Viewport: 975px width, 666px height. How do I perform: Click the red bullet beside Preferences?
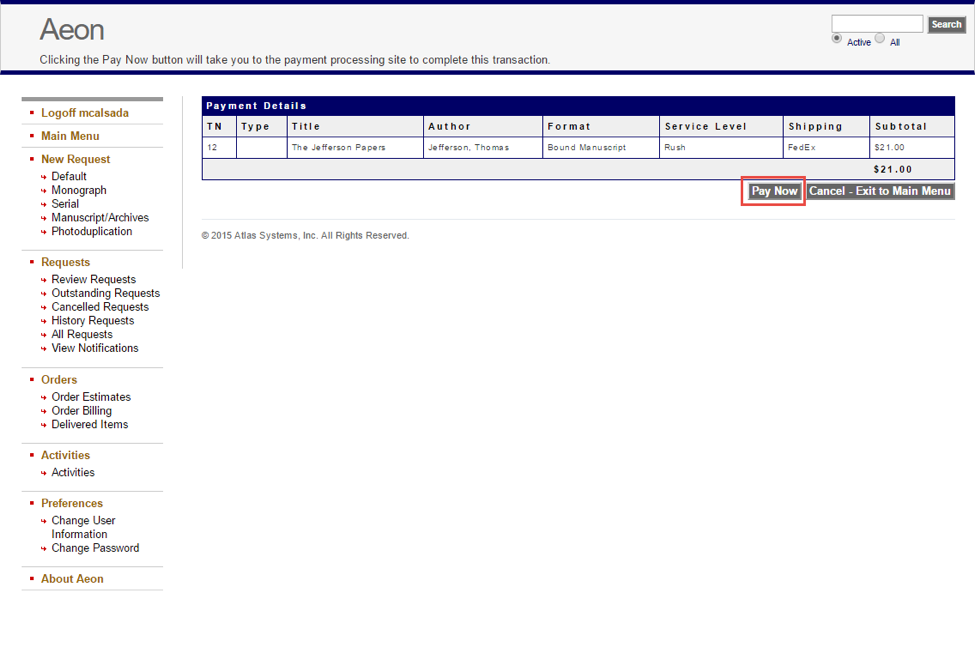pos(30,503)
